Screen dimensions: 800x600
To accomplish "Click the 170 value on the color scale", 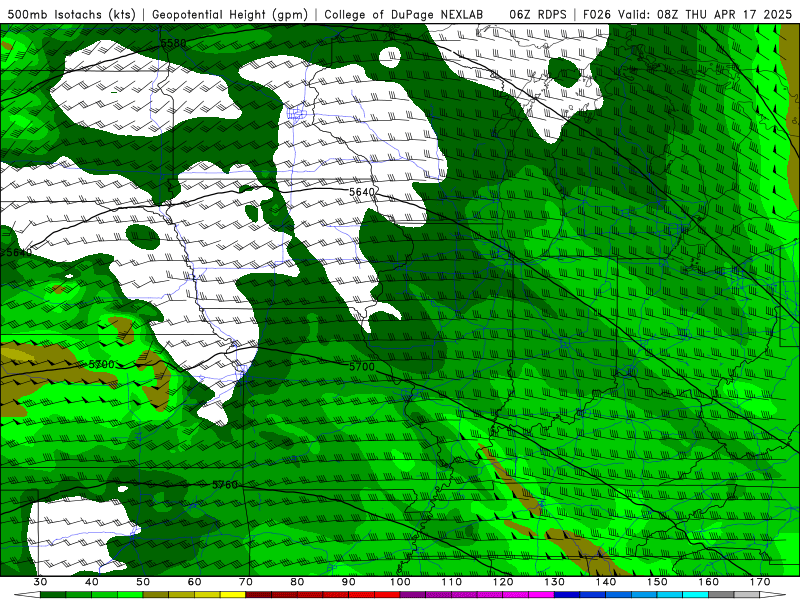I will (x=760, y=582).
